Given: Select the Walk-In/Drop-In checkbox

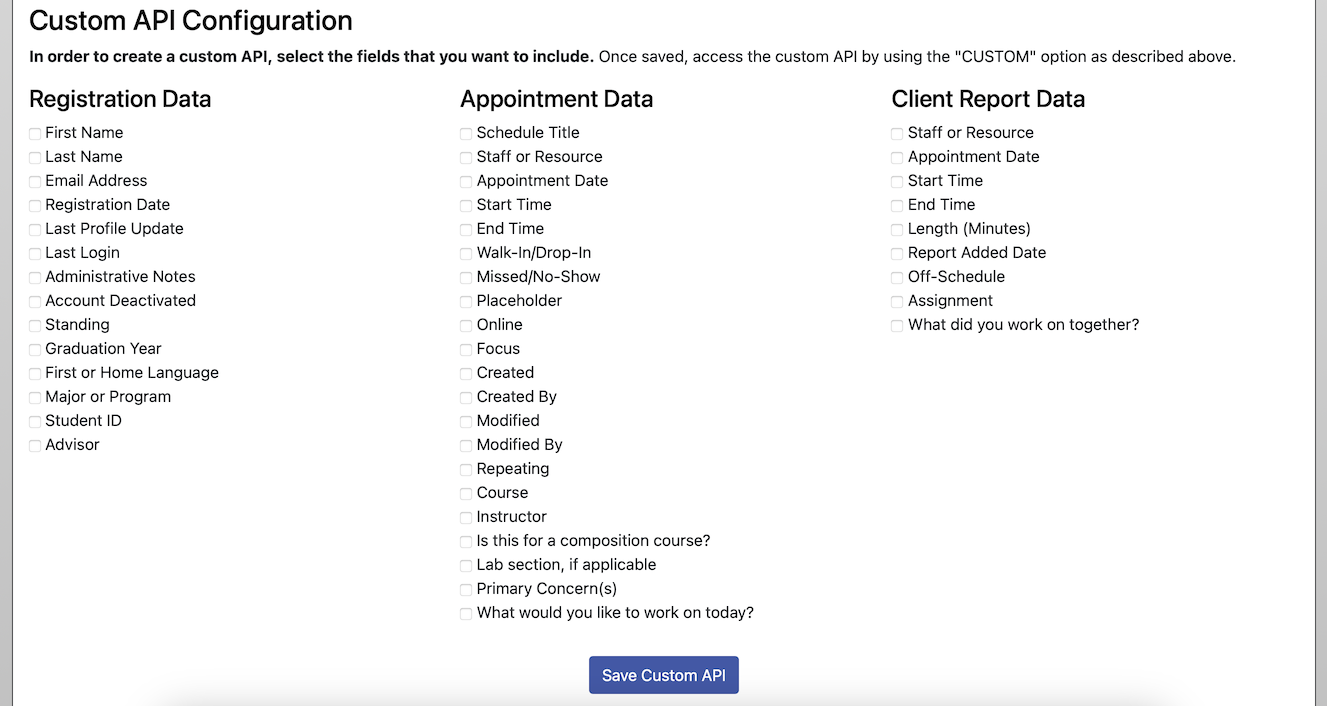Looking at the screenshot, I should click(x=466, y=253).
